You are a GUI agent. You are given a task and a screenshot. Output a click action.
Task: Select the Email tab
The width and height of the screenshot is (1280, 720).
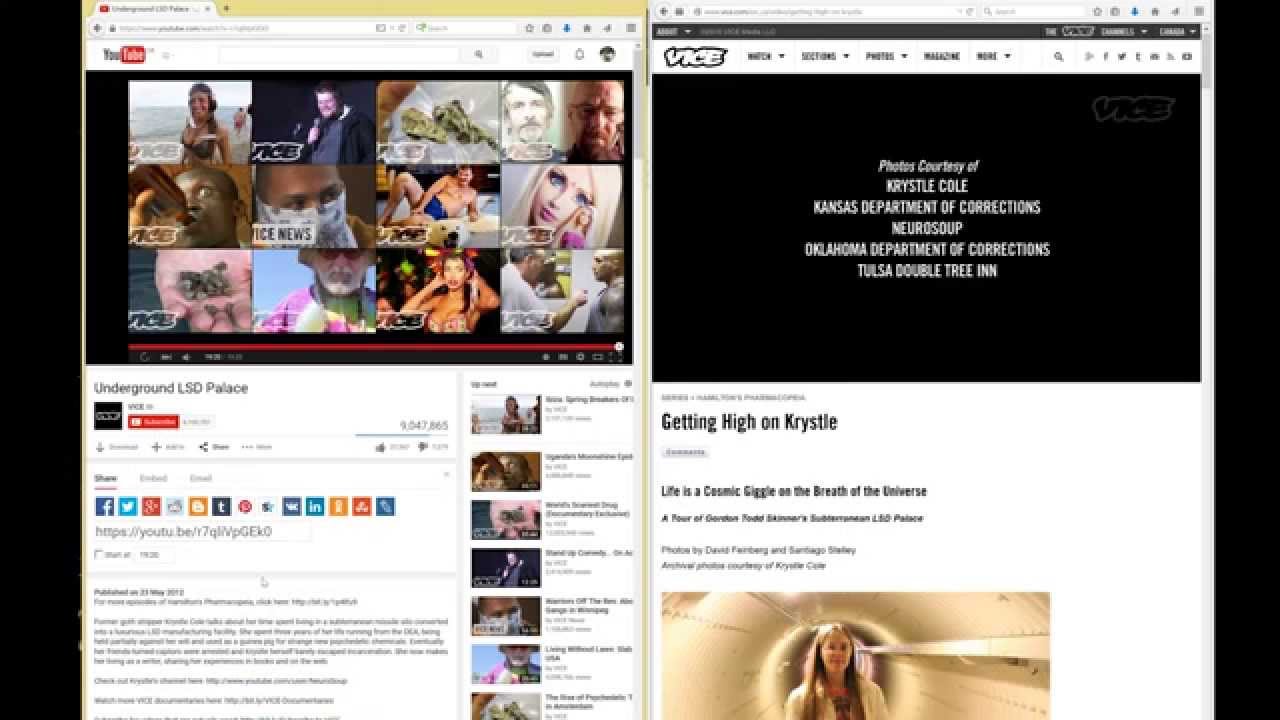pyautogui.click(x=201, y=479)
